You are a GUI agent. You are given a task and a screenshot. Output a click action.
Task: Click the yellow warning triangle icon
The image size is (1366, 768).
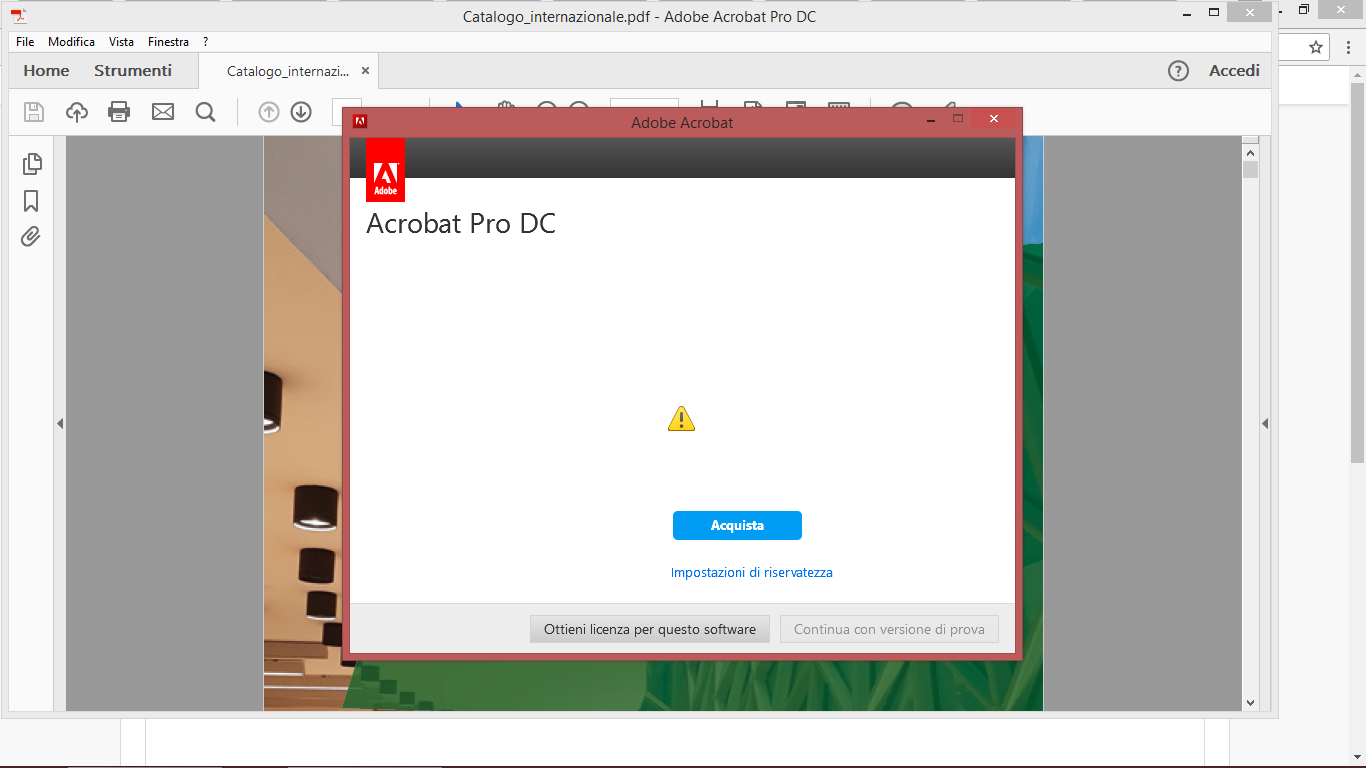coord(681,419)
